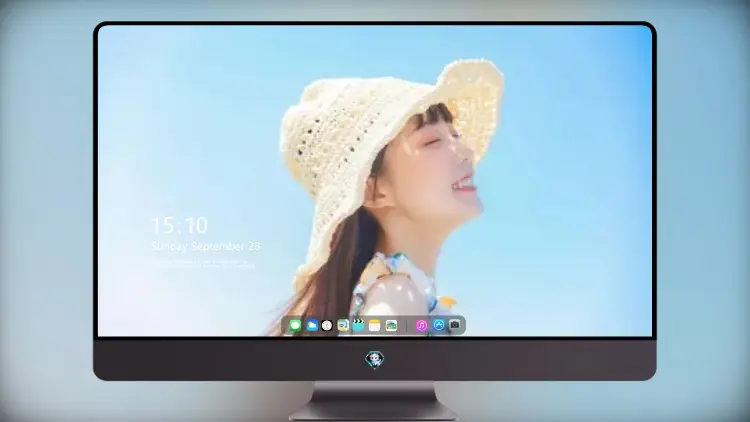Open the Camera app in the dock
This screenshot has width=750, height=422.
pyautogui.click(x=454, y=325)
